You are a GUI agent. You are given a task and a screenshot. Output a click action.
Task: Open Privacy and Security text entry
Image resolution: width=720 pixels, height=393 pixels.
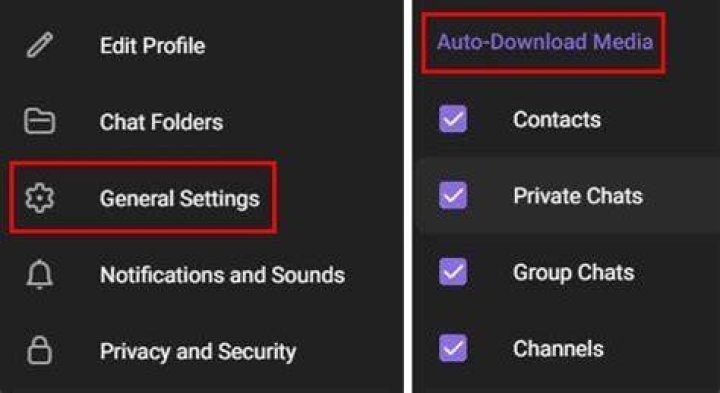point(198,351)
